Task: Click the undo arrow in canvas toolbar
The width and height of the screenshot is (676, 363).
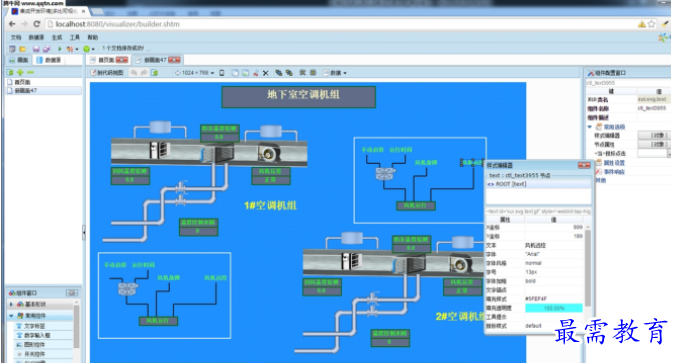Action: [x=134, y=73]
